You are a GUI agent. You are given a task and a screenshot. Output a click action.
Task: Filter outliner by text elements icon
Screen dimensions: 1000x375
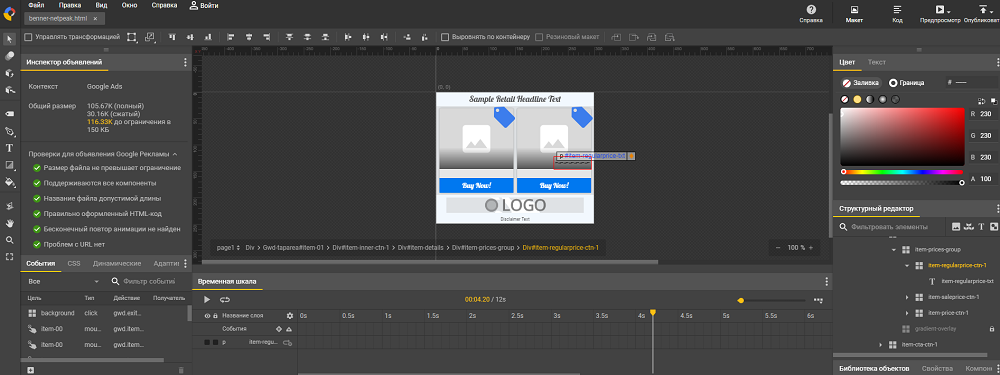981,226
